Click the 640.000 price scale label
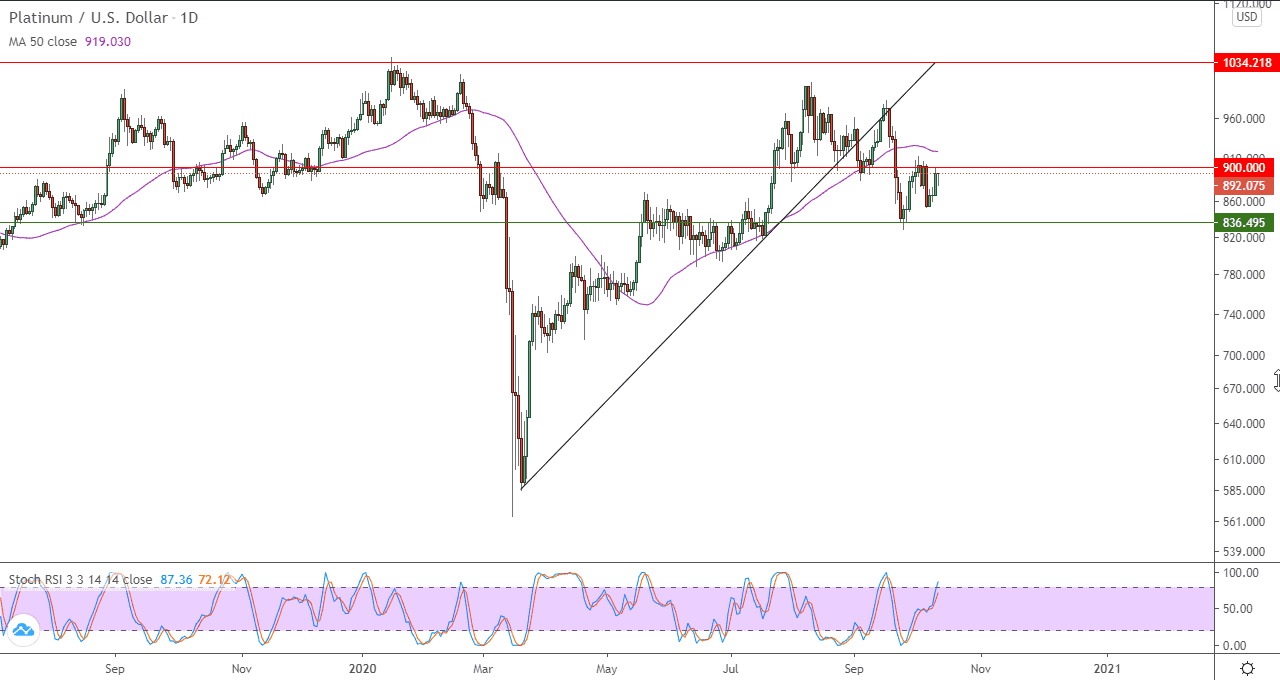This screenshot has width=1280, height=680. click(x=1243, y=424)
